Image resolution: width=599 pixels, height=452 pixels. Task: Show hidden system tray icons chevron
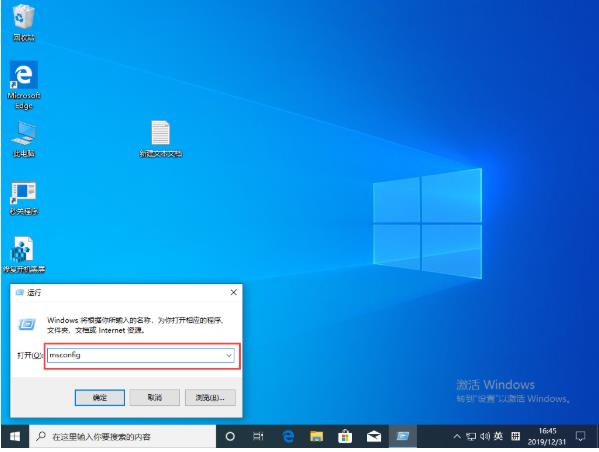[x=457, y=436]
